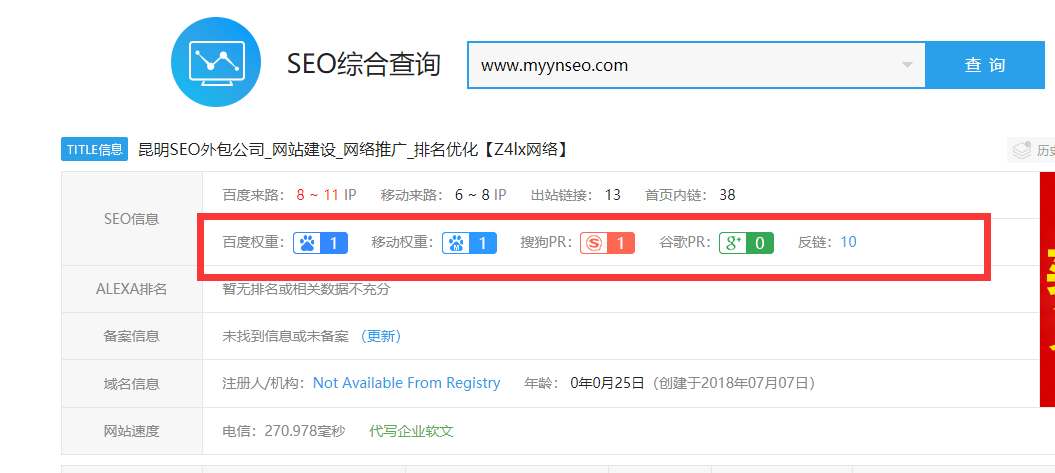Image resolution: width=1055 pixels, height=473 pixels.
Task: Click the 查询 search button
Action: pyautogui.click(x=985, y=65)
